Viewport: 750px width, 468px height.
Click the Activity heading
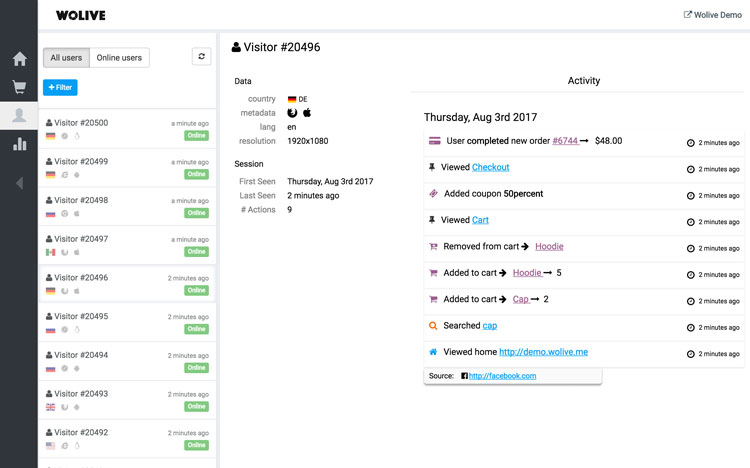(x=584, y=80)
